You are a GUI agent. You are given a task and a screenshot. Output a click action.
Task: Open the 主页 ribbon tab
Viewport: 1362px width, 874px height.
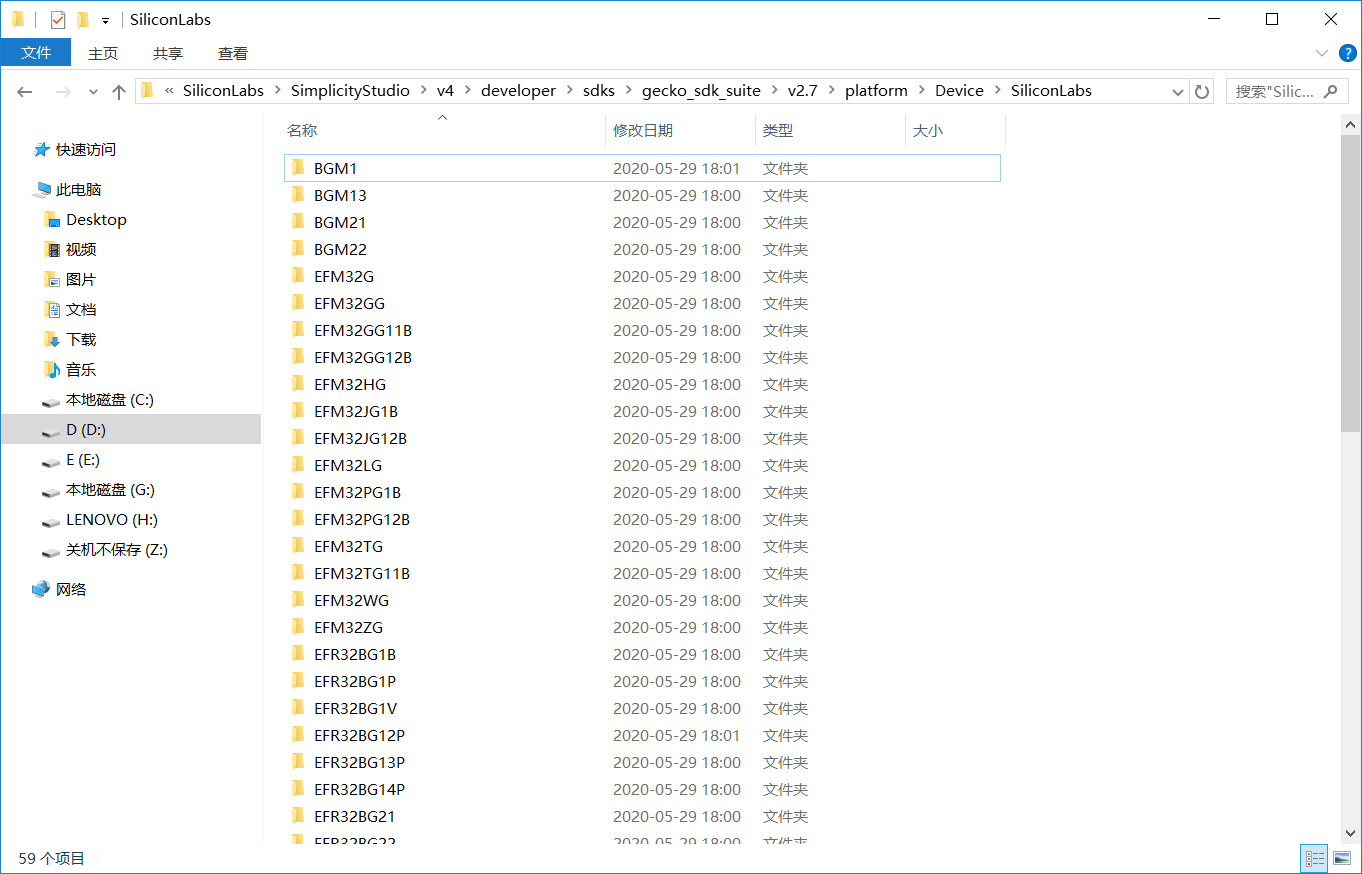(103, 53)
